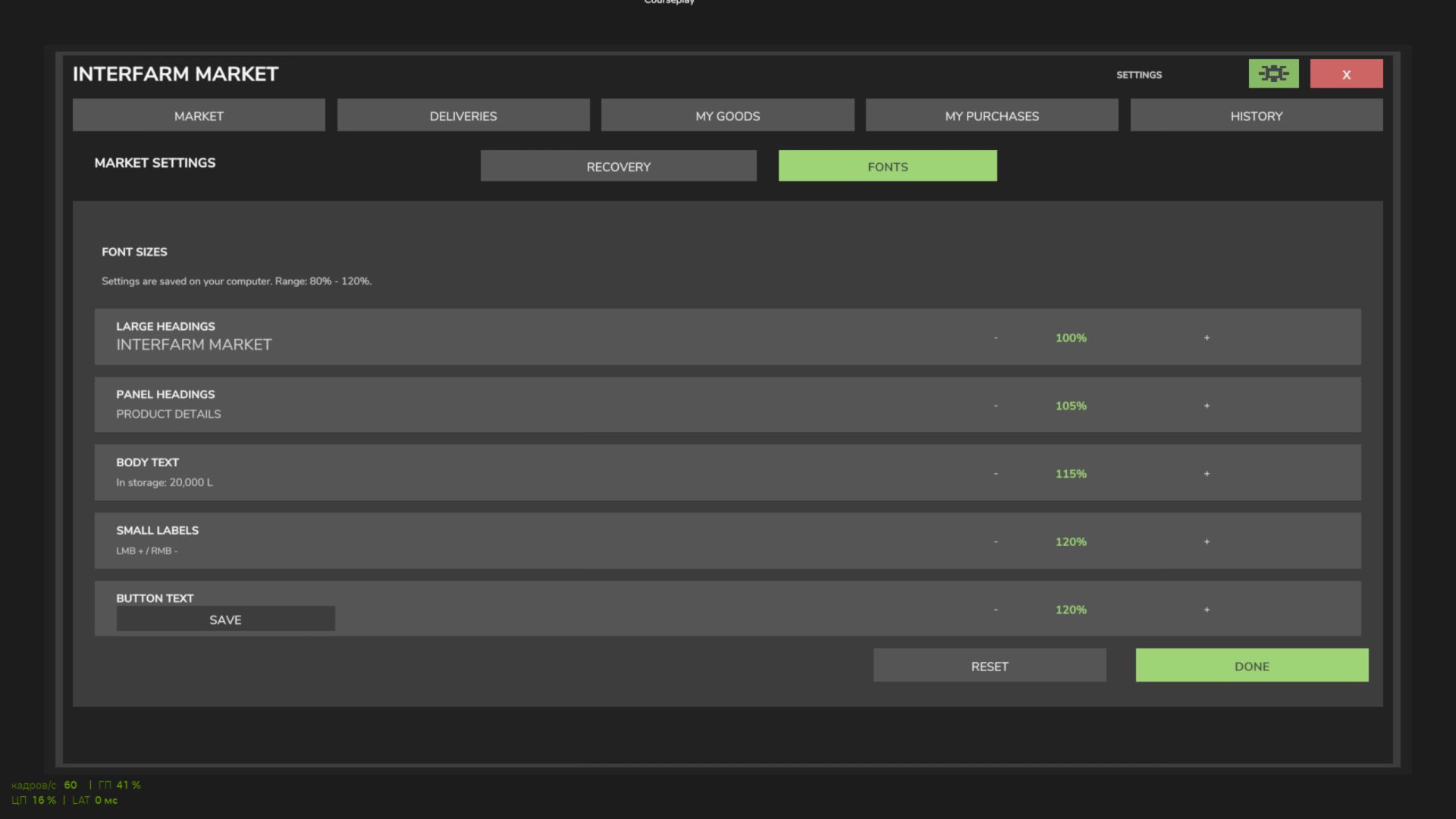Increase Button Text font size

[x=1207, y=610]
